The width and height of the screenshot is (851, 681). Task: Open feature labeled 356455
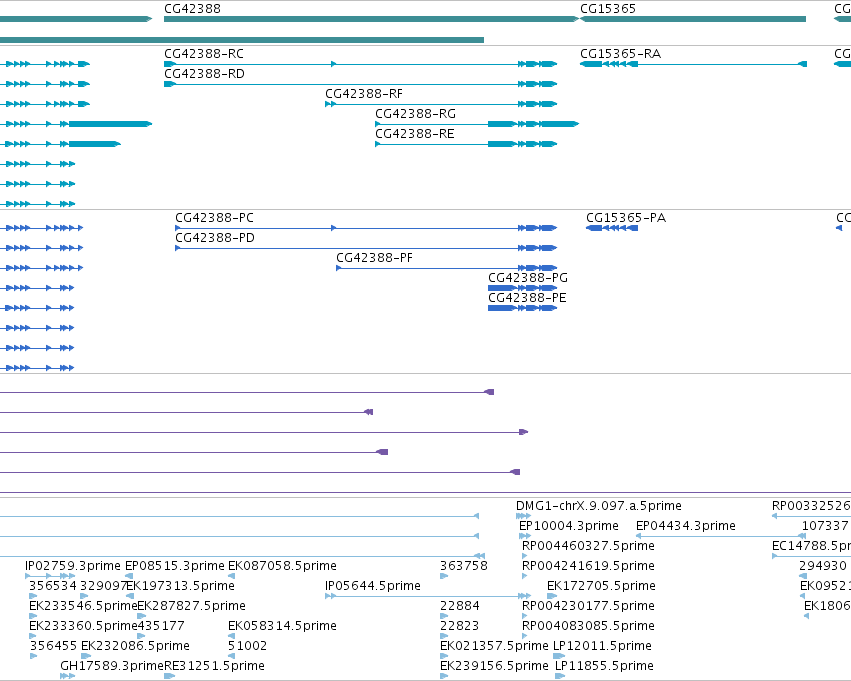tap(53, 646)
